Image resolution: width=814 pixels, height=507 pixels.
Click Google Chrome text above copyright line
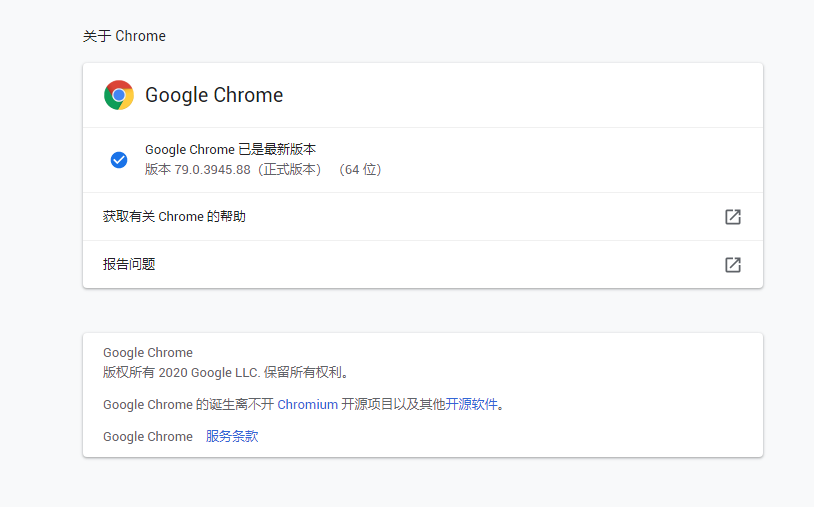click(x=147, y=353)
